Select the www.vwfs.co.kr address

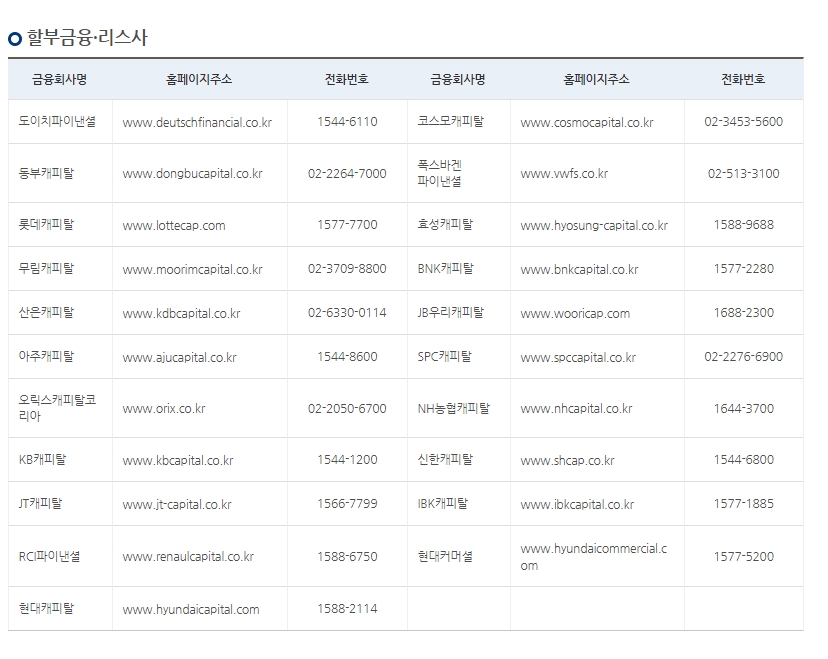[564, 174]
